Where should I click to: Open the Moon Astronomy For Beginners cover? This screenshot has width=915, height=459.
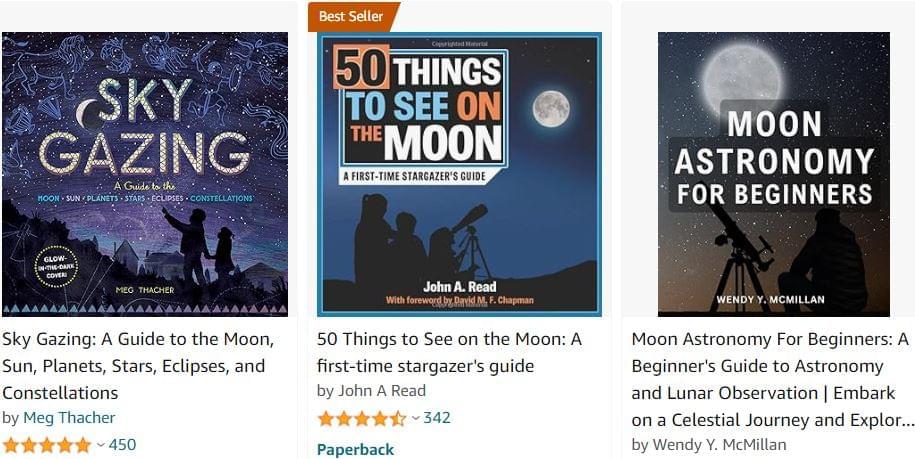click(774, 174)
